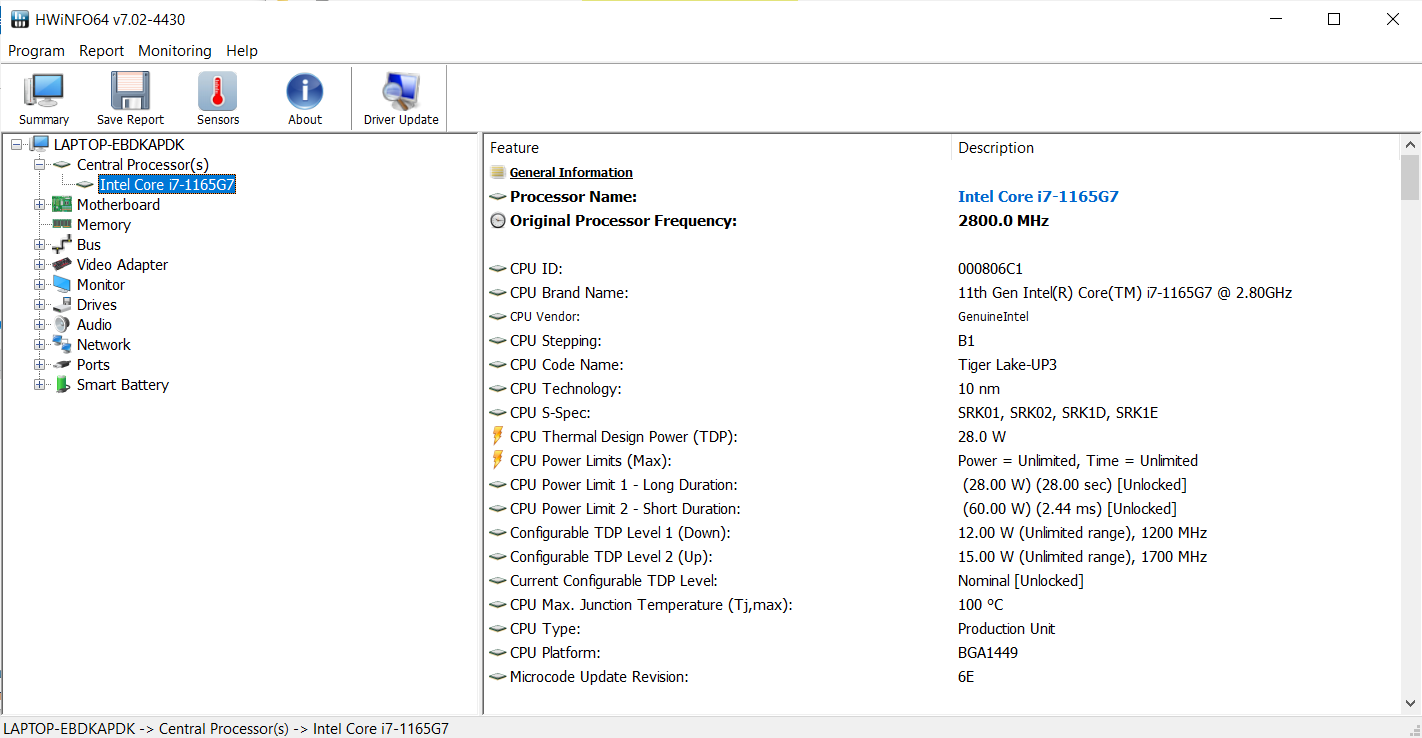1422x738 pixels.
Task: Click lightning icon next to CPU Thermal Design Power
Action: (x=498, y=437)
